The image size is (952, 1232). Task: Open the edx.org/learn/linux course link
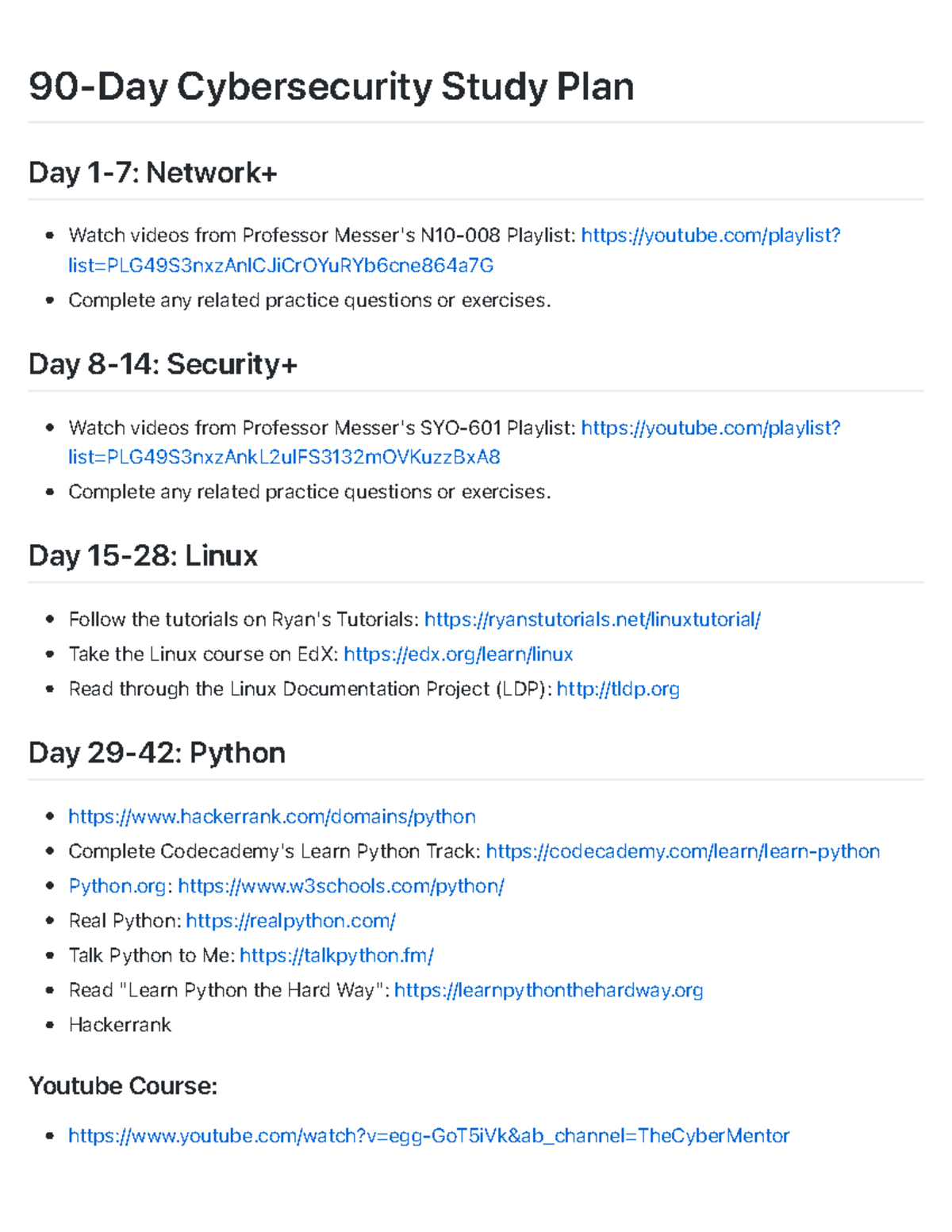click(x=458, y=654)
